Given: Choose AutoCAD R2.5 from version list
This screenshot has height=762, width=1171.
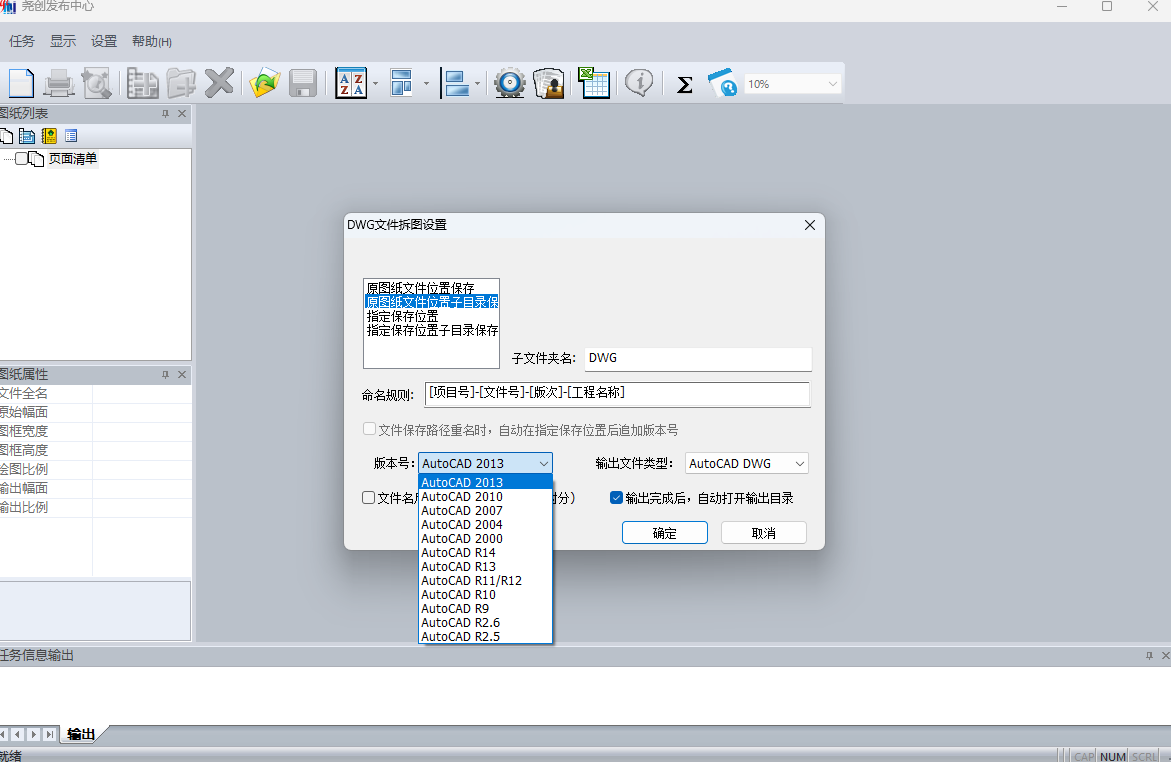Looking at the screenshot, I should point(485,636).
